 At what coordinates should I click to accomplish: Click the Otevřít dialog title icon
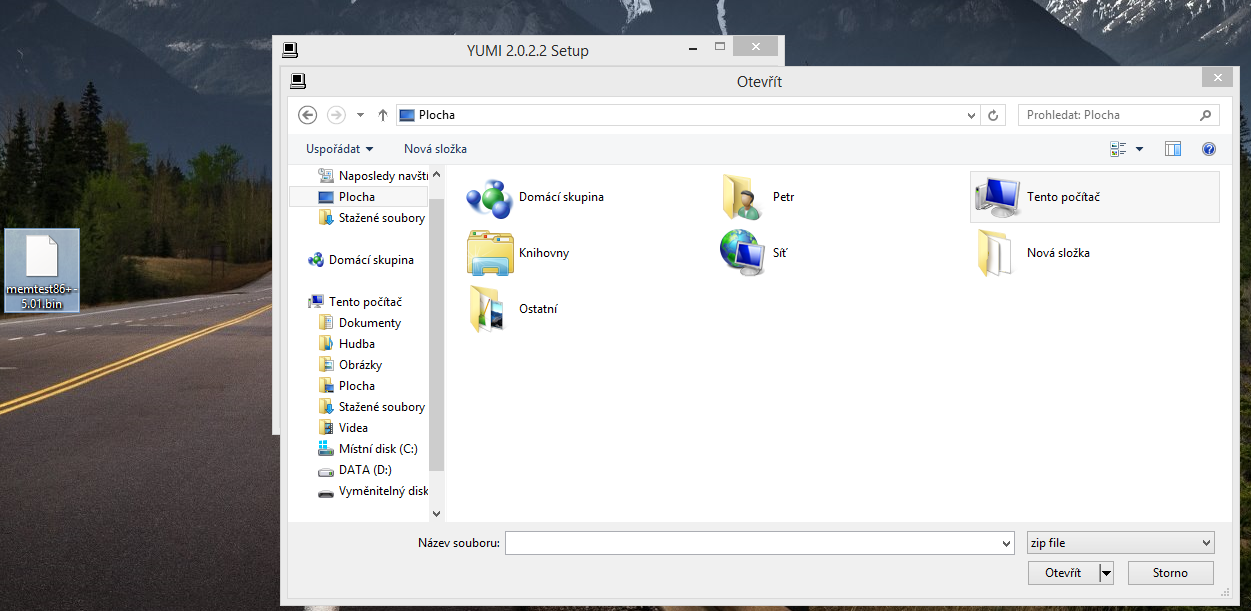click(x=297, y=81)
